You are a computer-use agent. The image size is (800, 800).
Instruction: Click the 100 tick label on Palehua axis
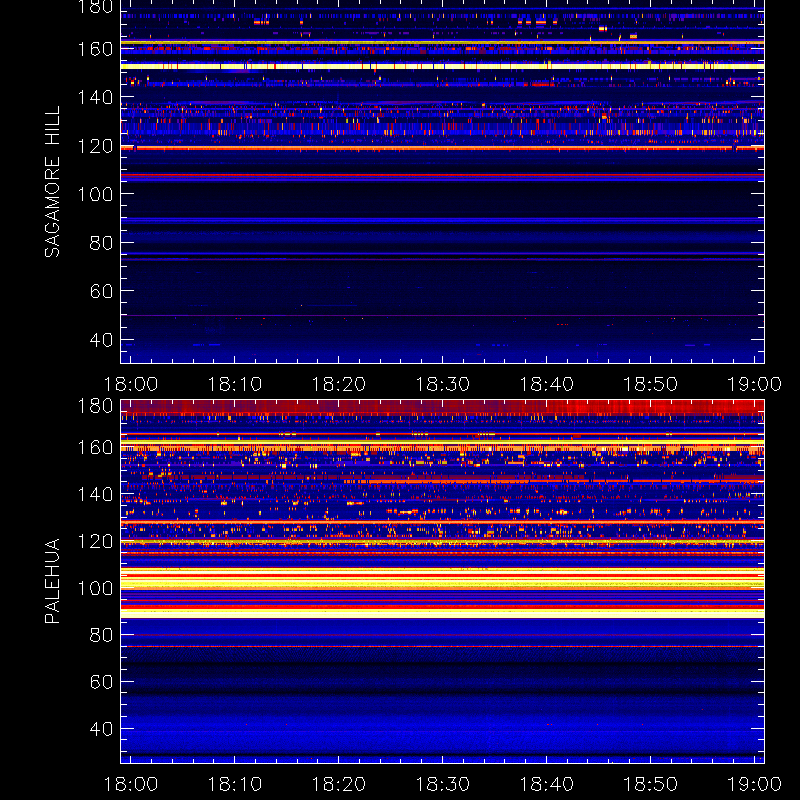coord(95,588)
